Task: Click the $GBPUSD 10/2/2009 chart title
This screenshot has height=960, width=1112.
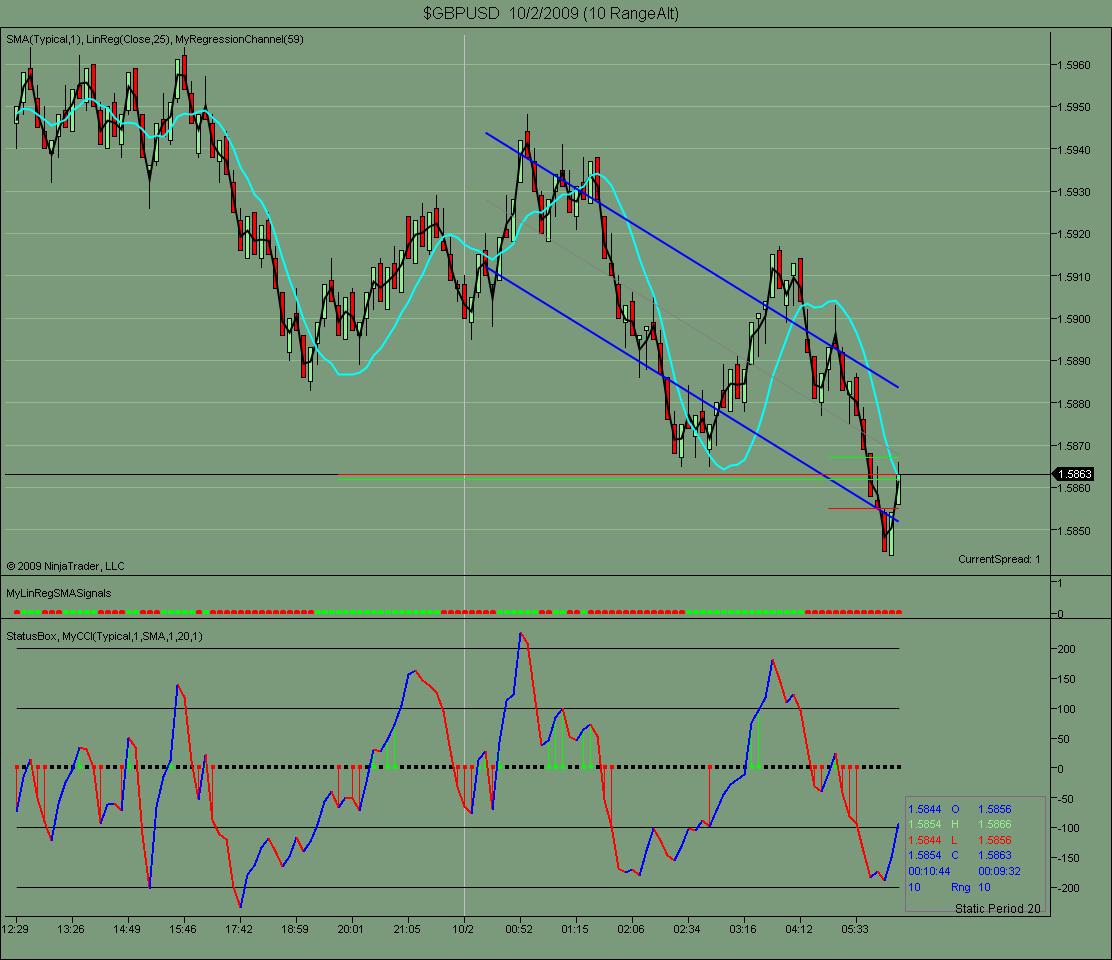Action: 556,13
